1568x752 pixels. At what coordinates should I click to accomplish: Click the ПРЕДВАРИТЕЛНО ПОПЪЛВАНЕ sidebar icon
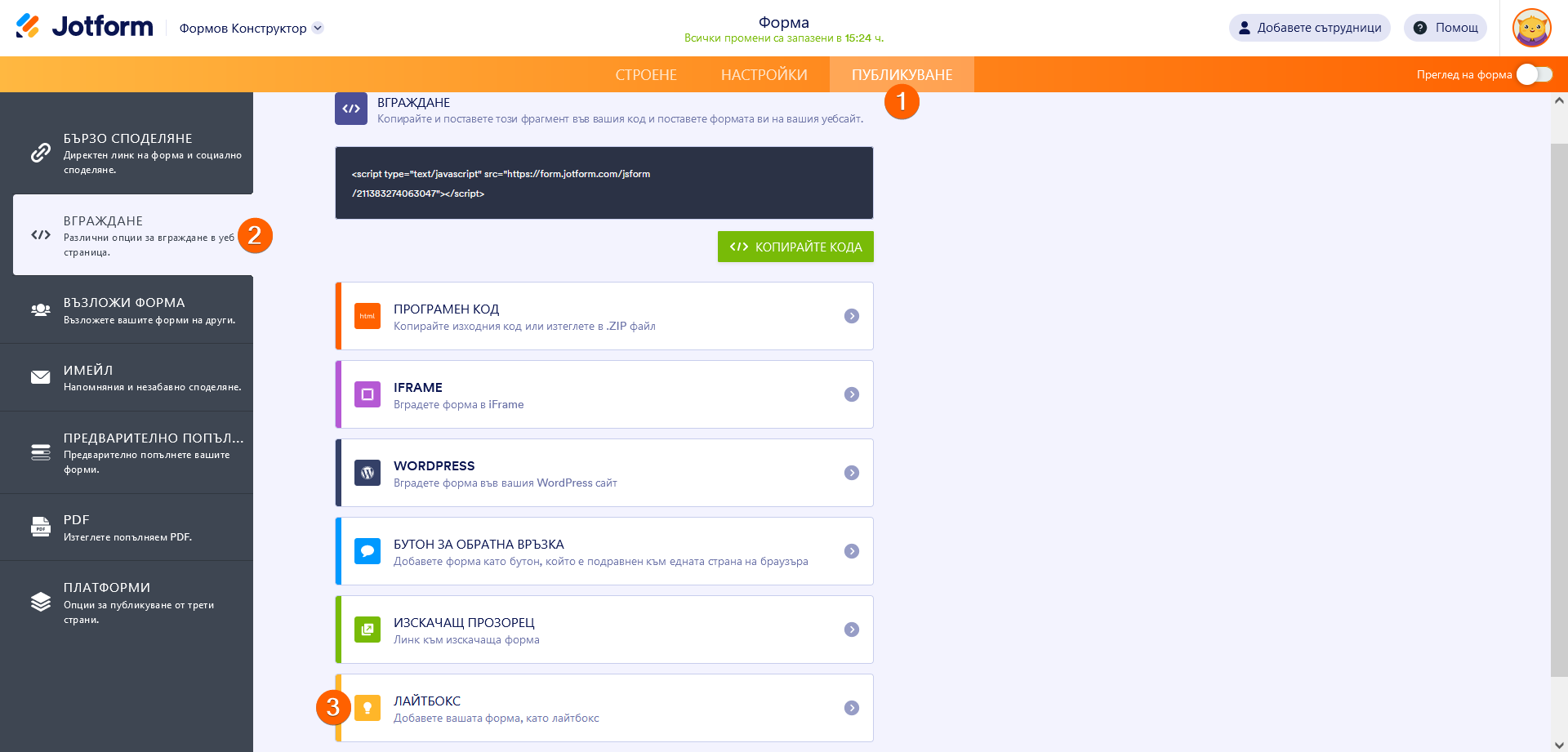[x=41, y=452]
